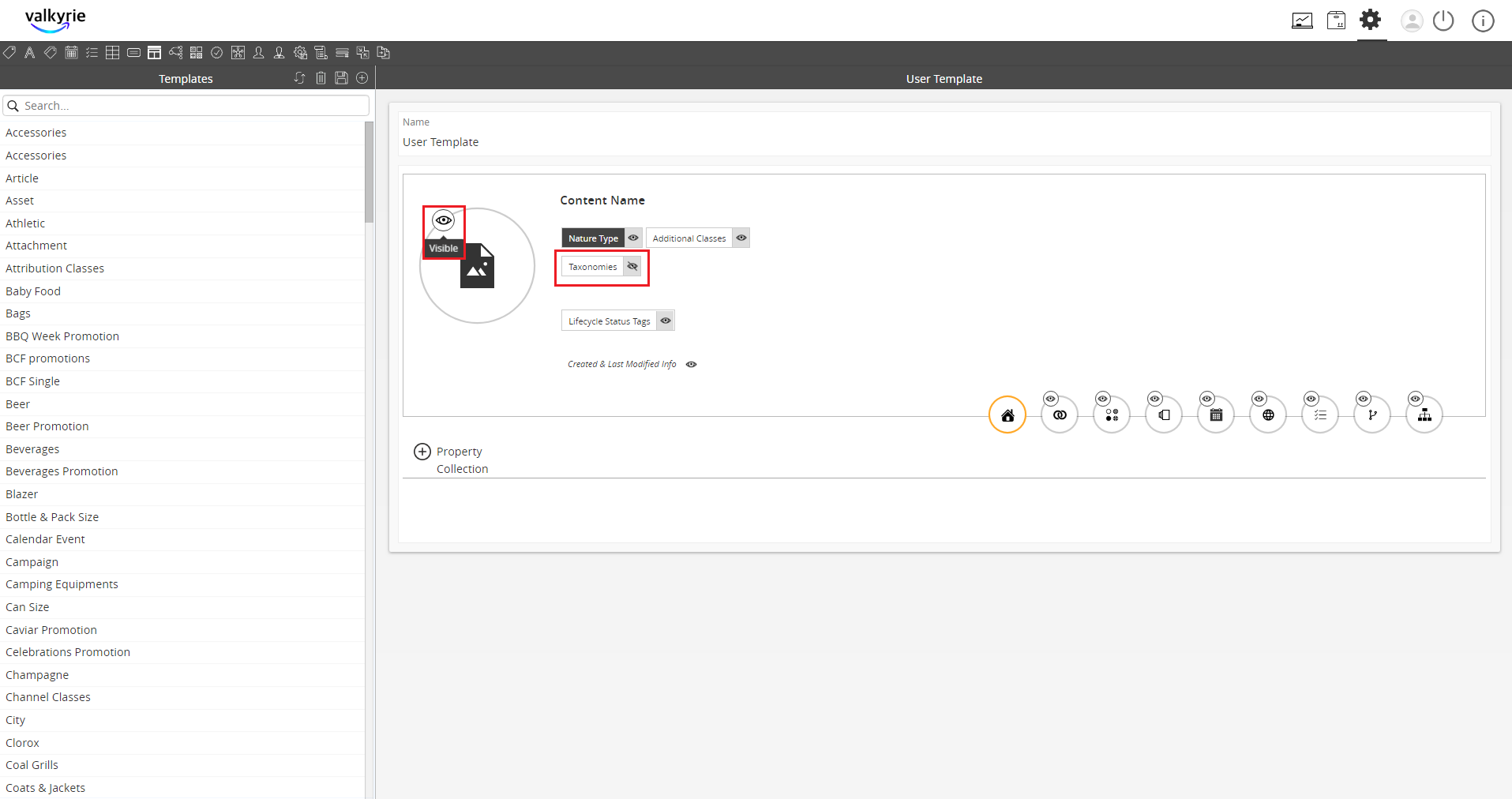Image resolution: width=1512 pixels, height=799 pixels.
Task: Select the hierarchy org-chart tab circle
Action: (x=1424, y=415)
